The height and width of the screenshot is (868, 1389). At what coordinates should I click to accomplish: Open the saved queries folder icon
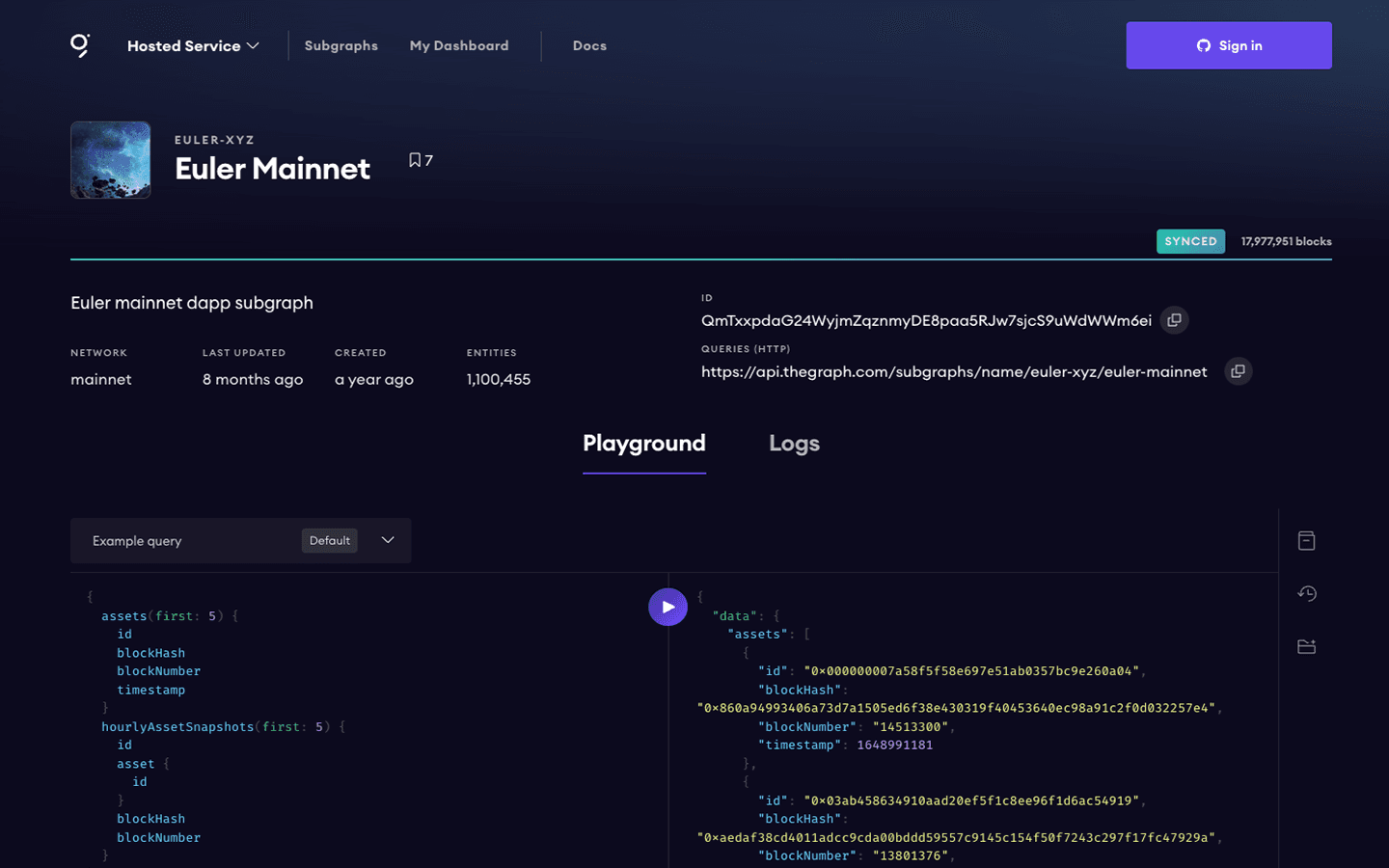click(1307, 646)
